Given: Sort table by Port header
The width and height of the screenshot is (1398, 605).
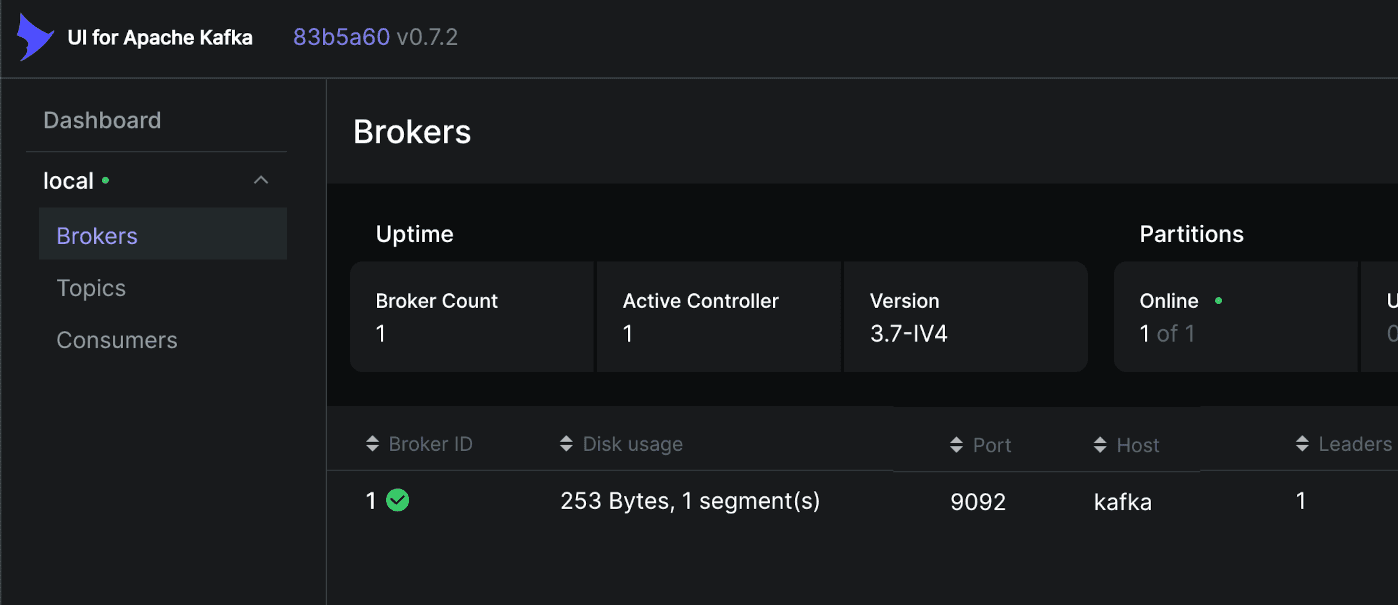Looking at the screenshot, I should 992,445.
